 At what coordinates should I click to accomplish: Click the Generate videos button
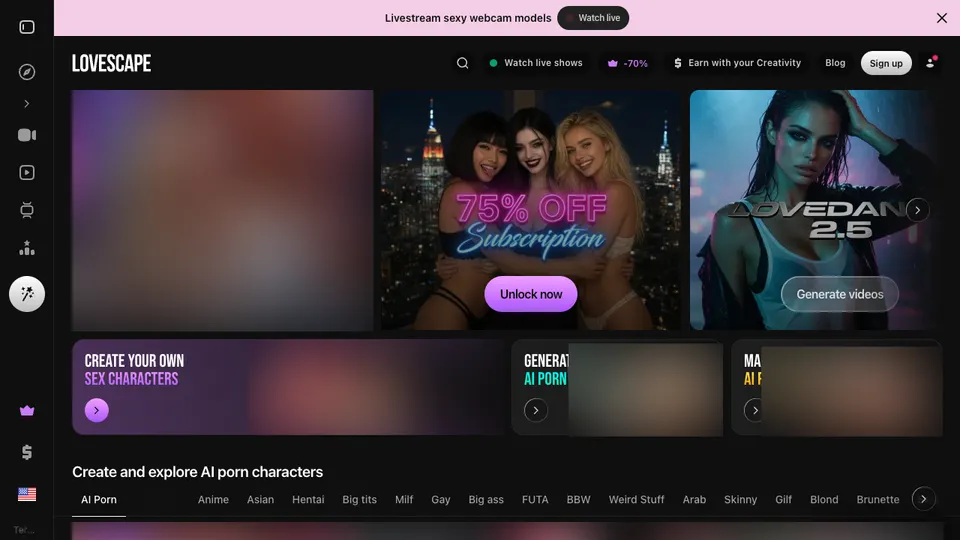coord(839,294)
